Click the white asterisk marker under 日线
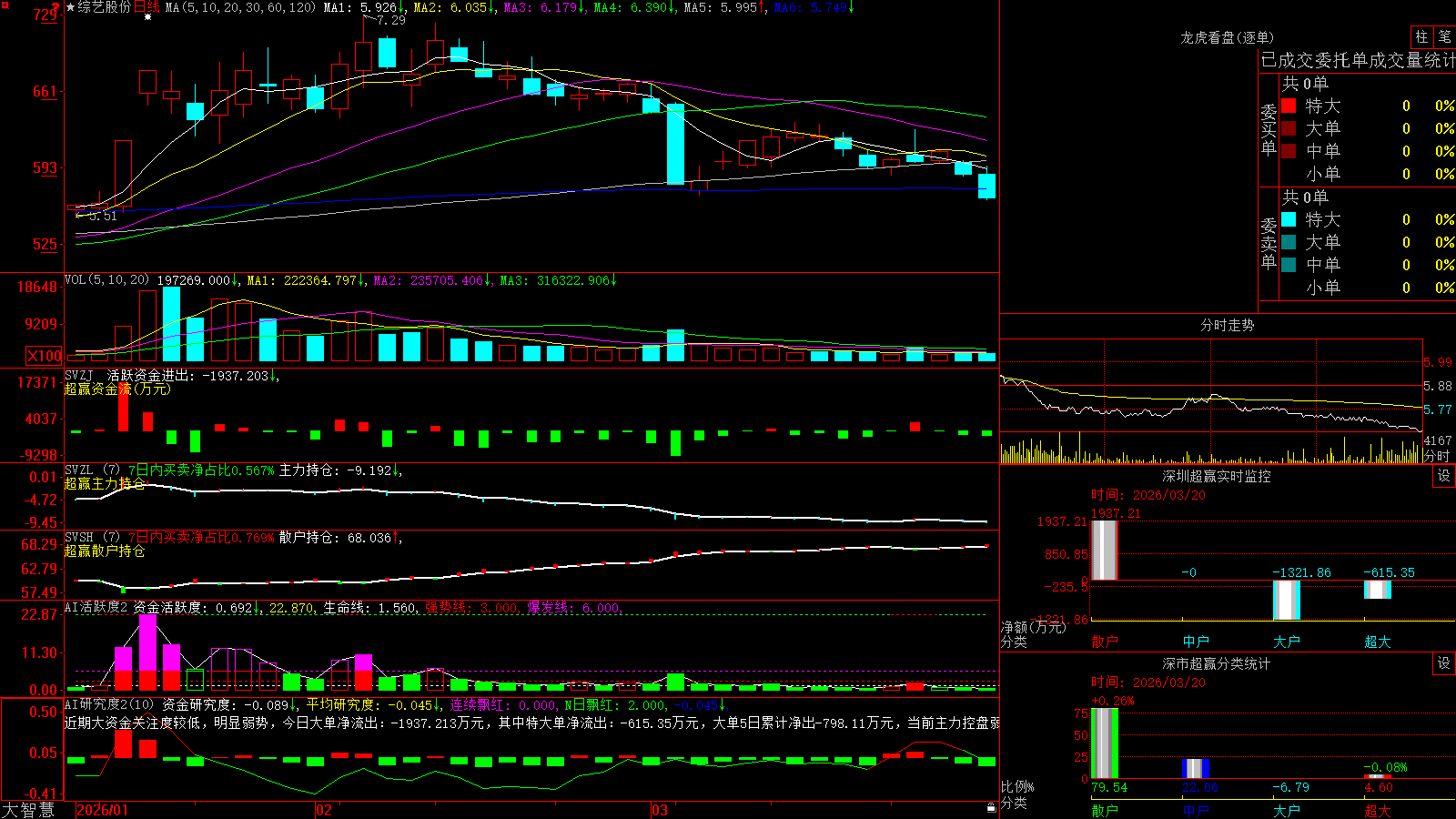The image size is (1456, 819). pyautogui.click(x=148, y=18)
